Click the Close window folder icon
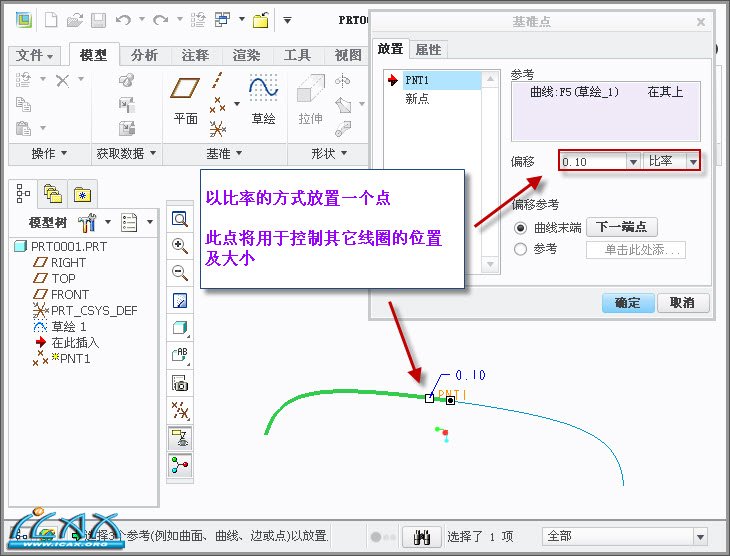The width and height of the screenshot is (730, 556). pyautogui.click(x=261, y=20)
